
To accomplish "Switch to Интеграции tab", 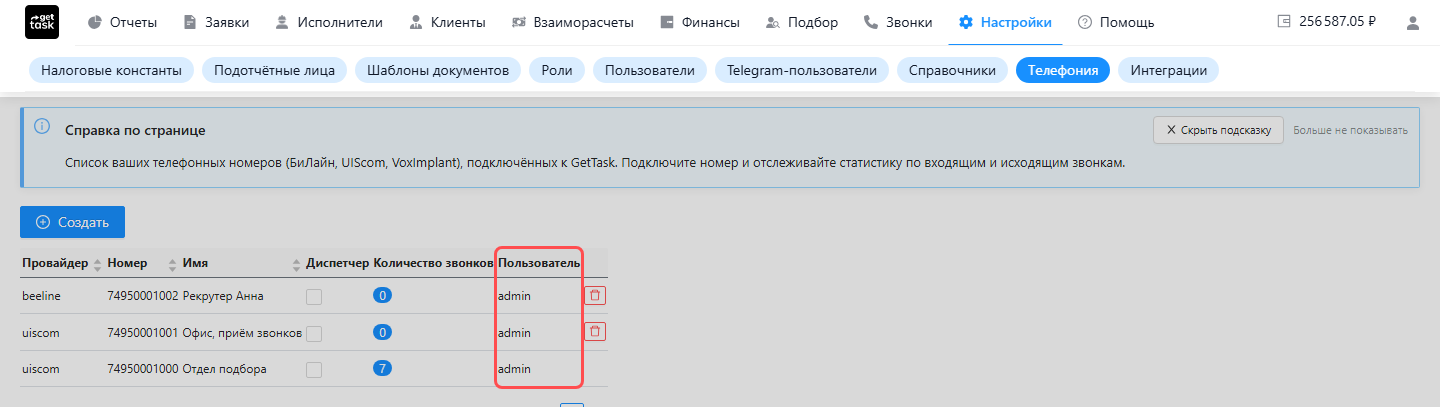I will [1168, 70].
